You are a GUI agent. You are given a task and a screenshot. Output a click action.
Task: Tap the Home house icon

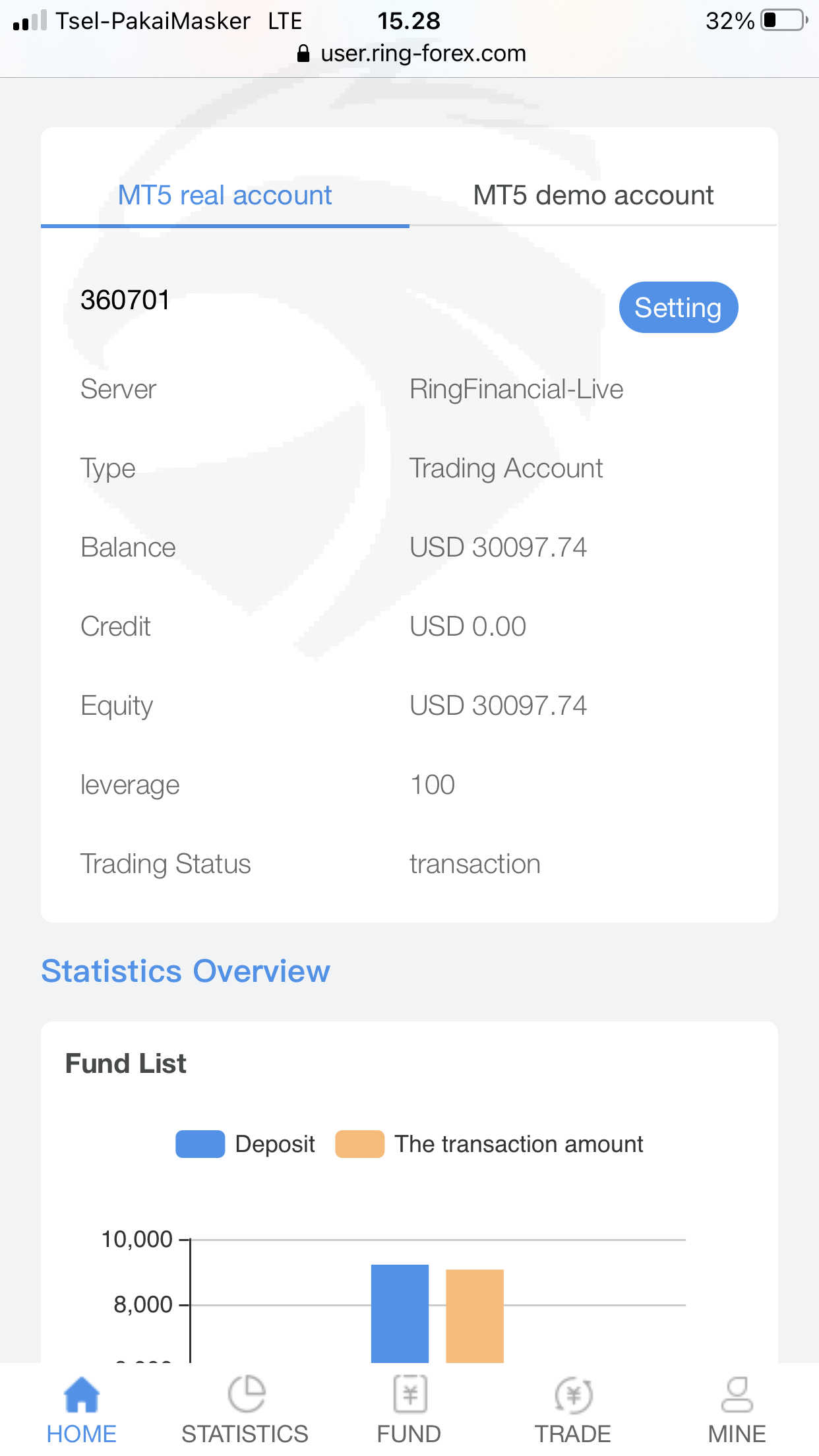pos(81,1395)
